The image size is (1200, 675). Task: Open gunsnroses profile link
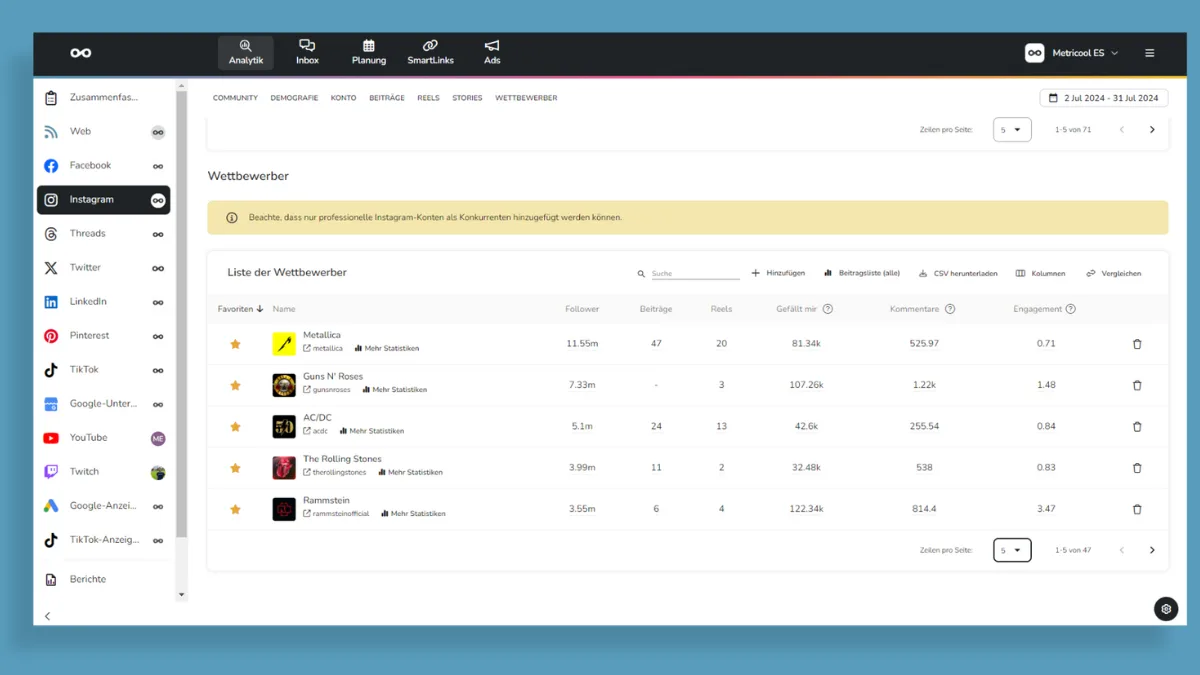pyautogui.click(x=327, y=390)
